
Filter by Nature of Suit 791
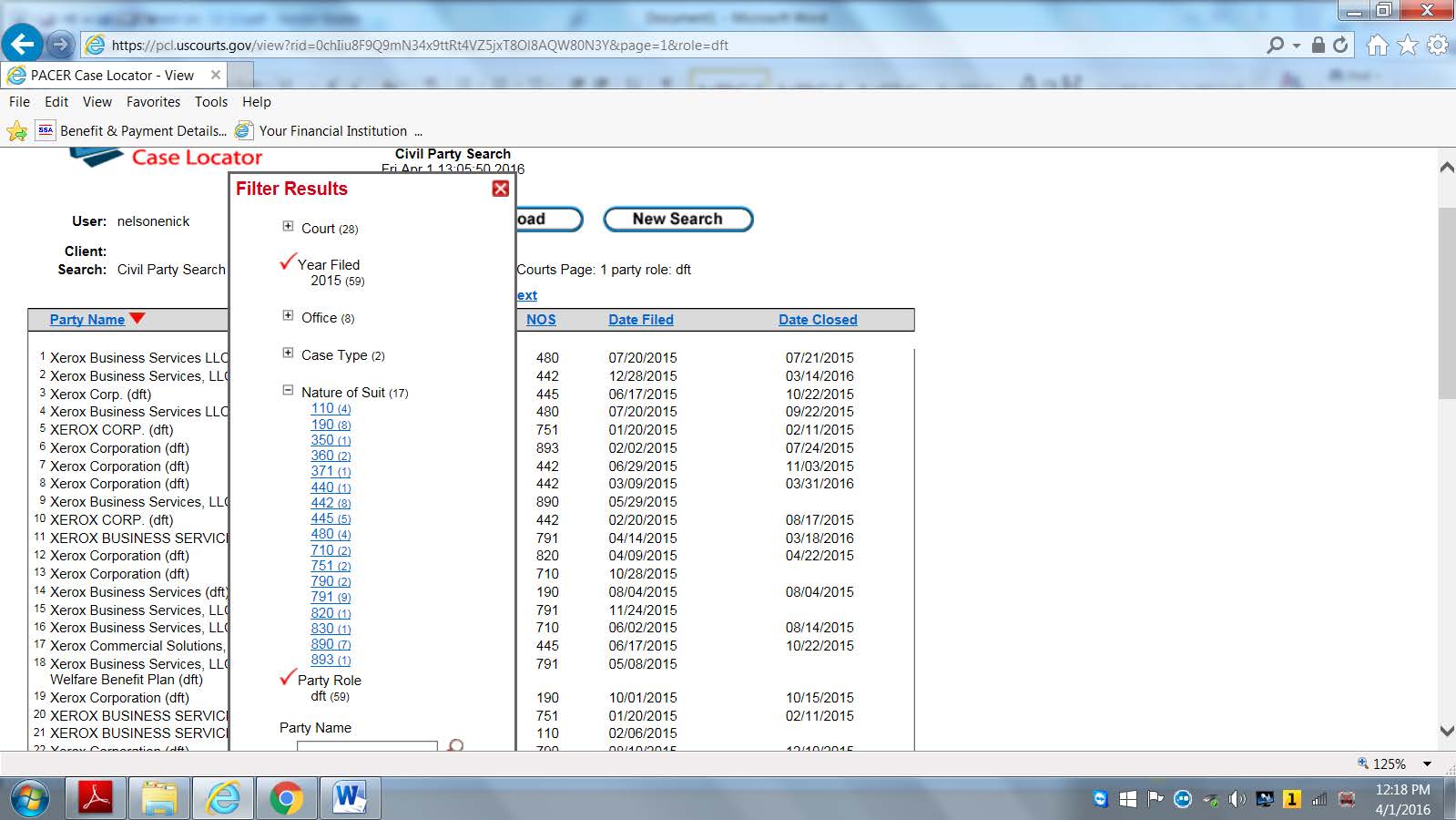(331, 597)
